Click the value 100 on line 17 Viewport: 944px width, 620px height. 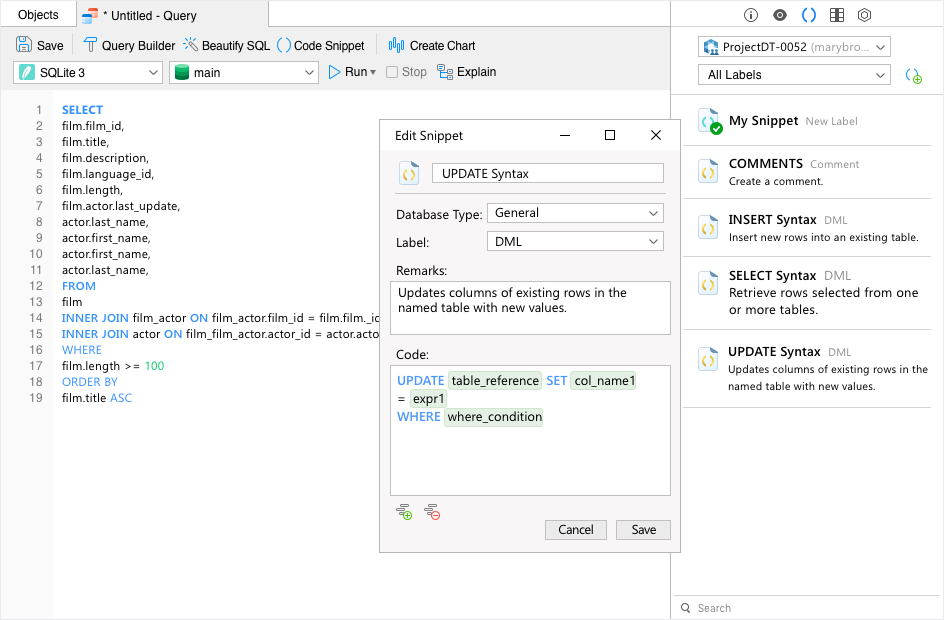point(154,366)
